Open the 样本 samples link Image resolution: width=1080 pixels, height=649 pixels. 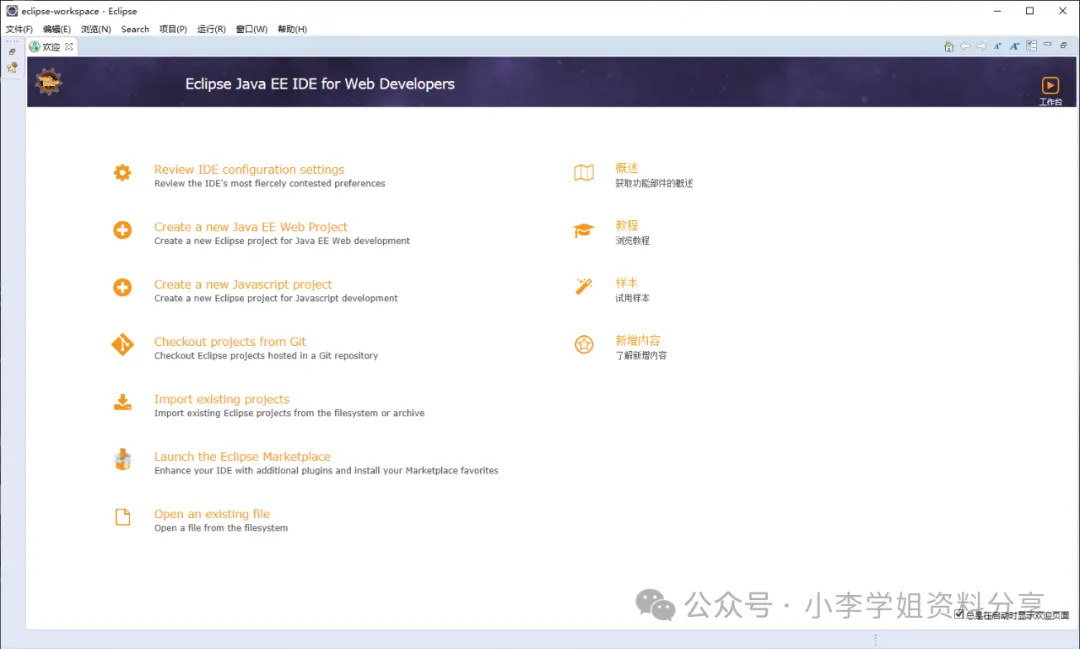click(627, 282)
